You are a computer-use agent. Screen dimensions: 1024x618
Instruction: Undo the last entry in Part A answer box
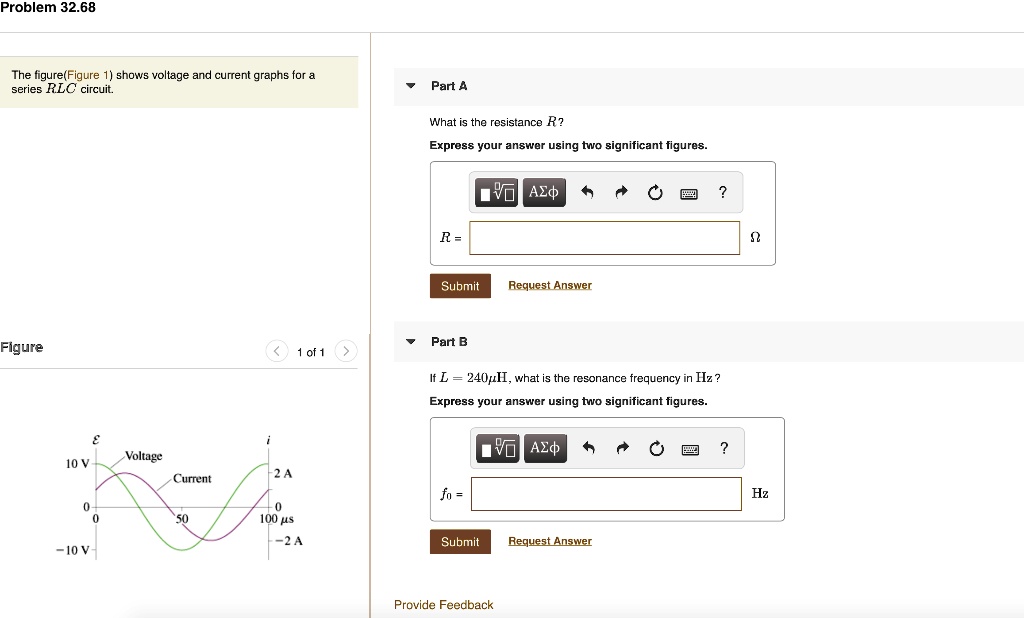tap(588, 192)
